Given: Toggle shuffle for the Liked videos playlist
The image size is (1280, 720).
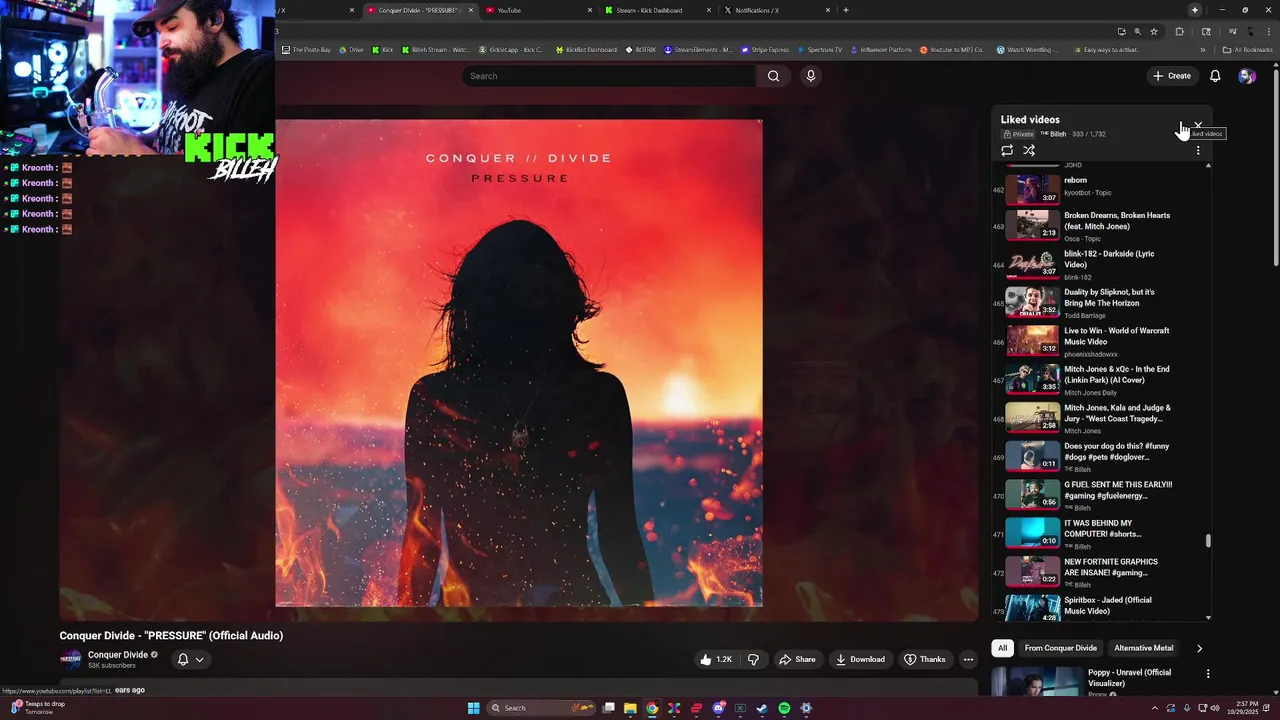Looking at the screenshot, I should 1029,151.
